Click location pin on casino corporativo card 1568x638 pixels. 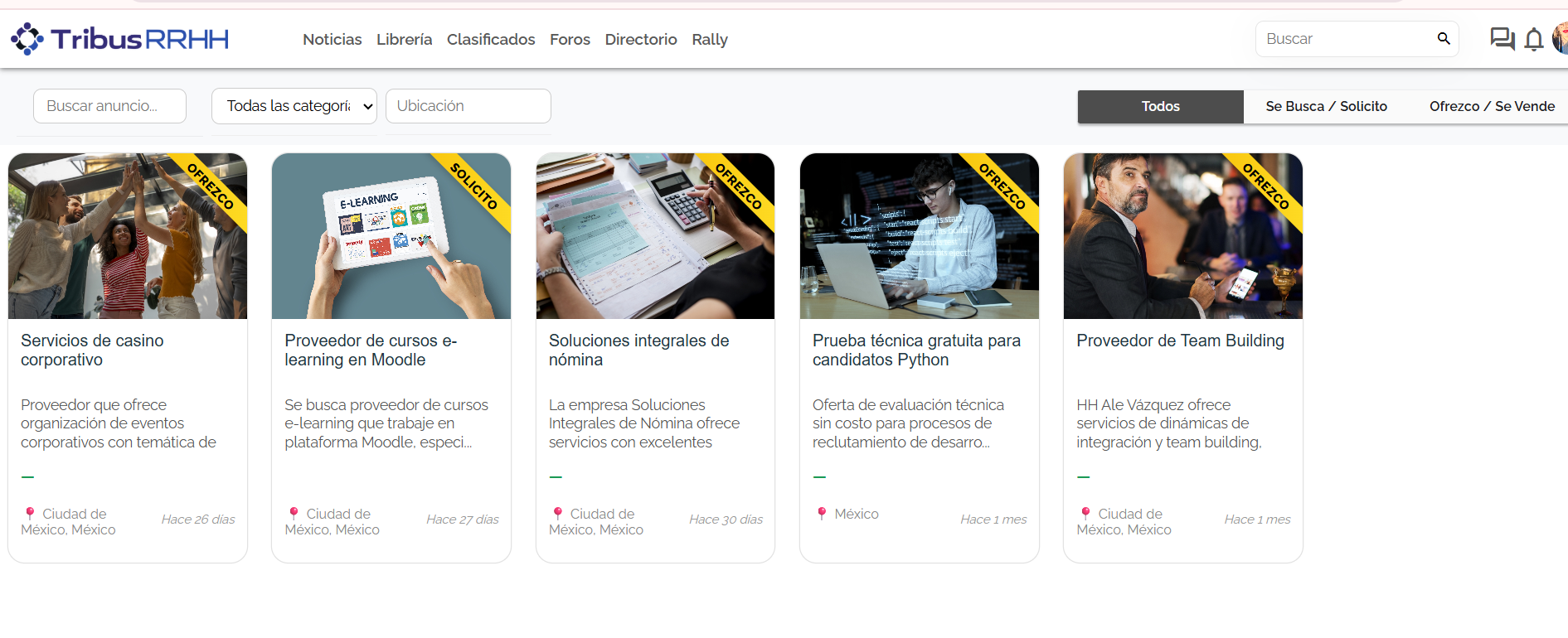30,514
